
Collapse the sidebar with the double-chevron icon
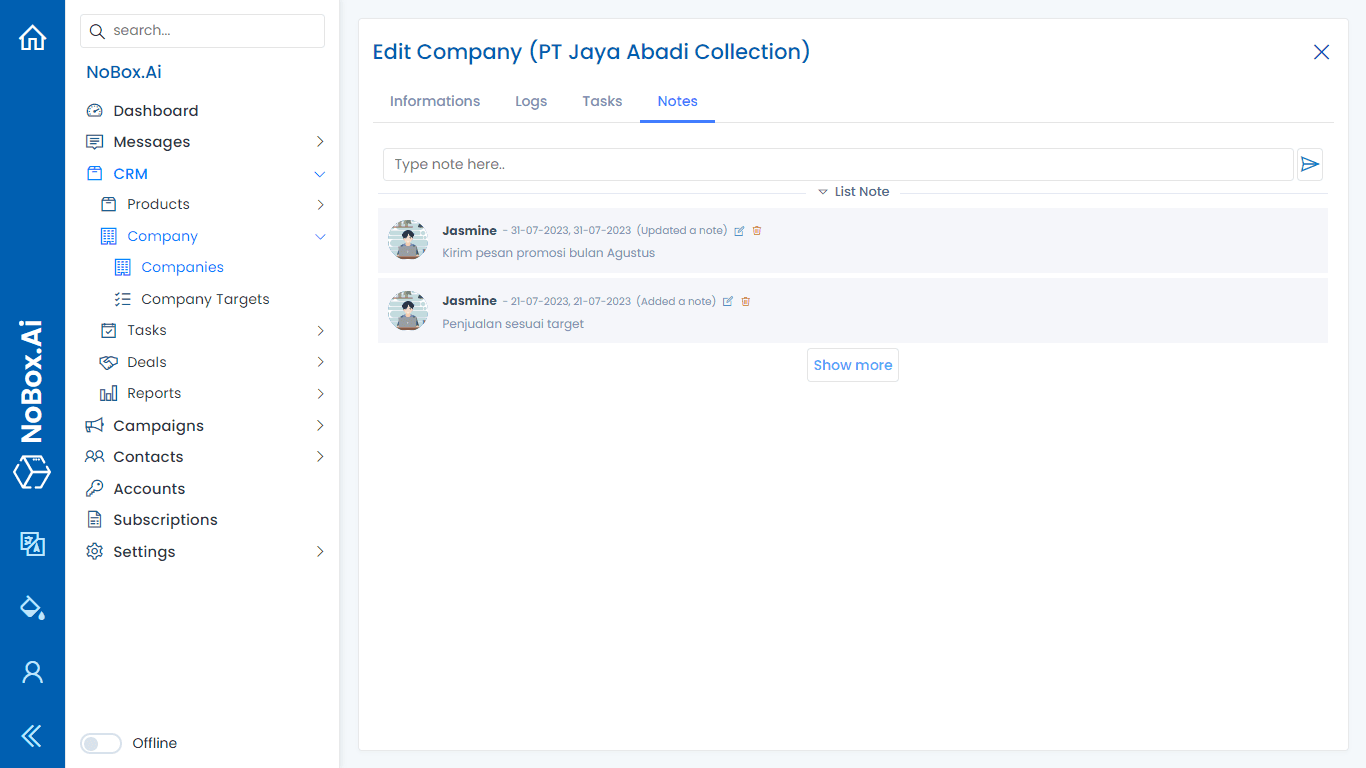[x=32, y=736]
